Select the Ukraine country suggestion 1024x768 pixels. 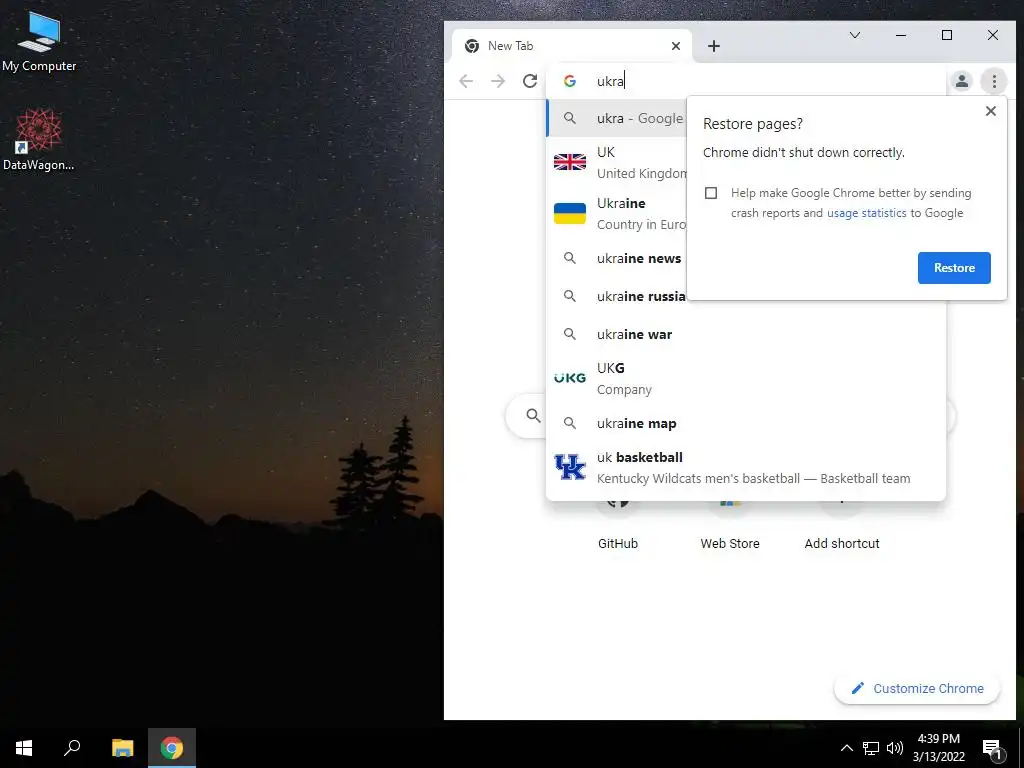616,213
